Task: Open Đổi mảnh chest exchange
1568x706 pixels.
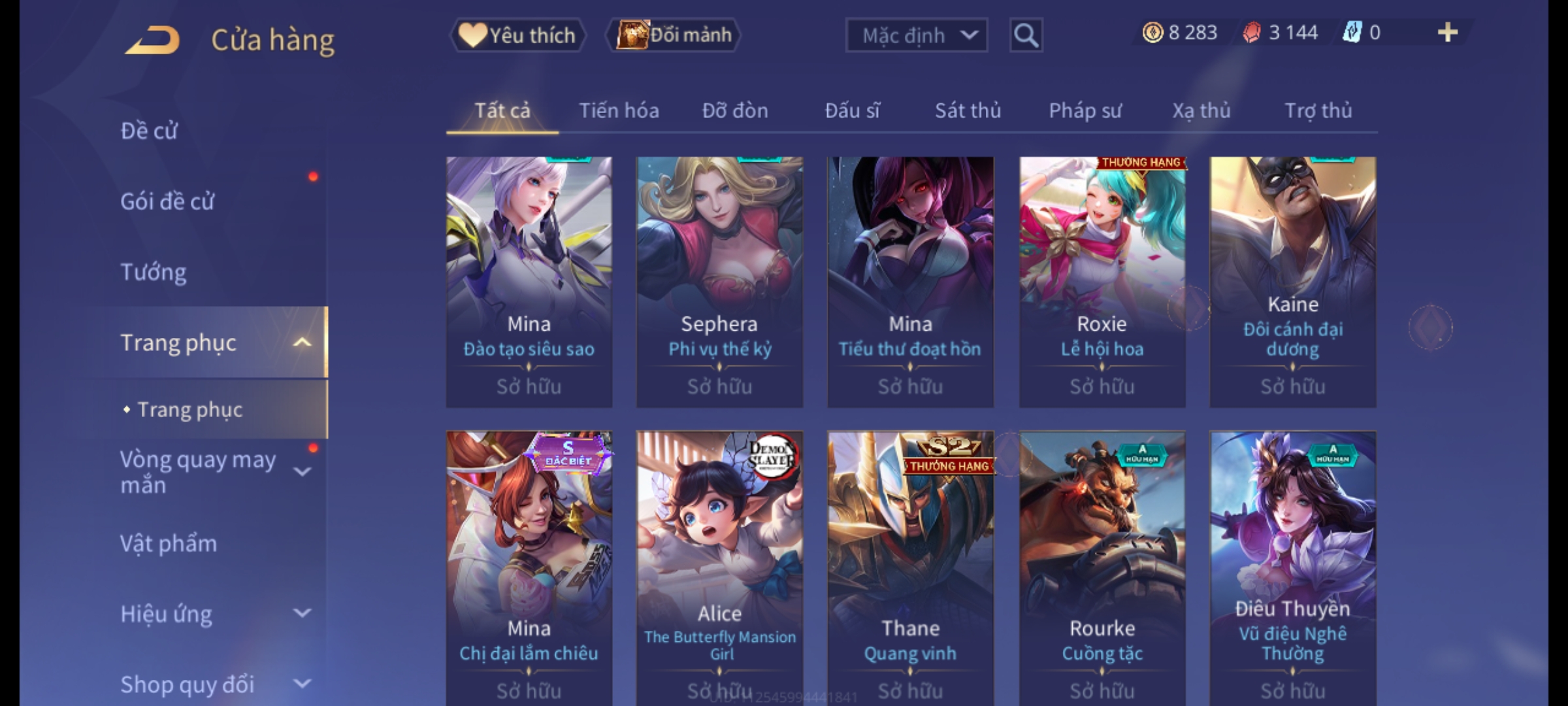Action: point(674,35)
